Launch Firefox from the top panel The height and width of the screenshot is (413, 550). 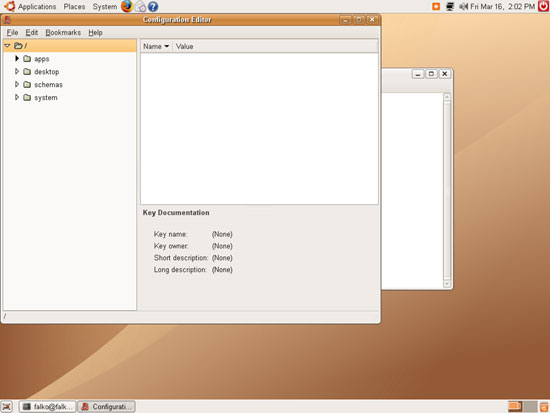click(127, 6)
